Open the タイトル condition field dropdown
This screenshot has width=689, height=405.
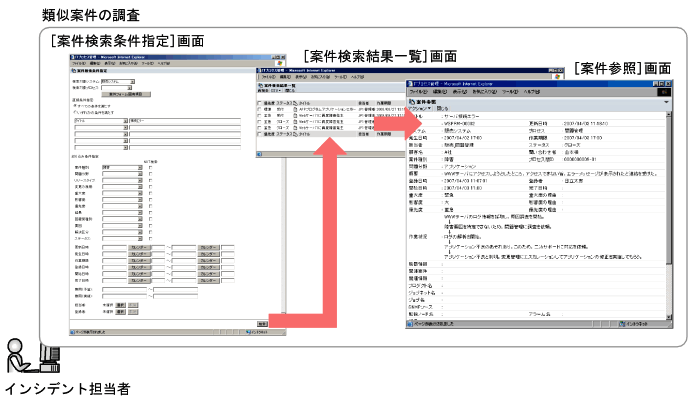[x=101, y=121]
